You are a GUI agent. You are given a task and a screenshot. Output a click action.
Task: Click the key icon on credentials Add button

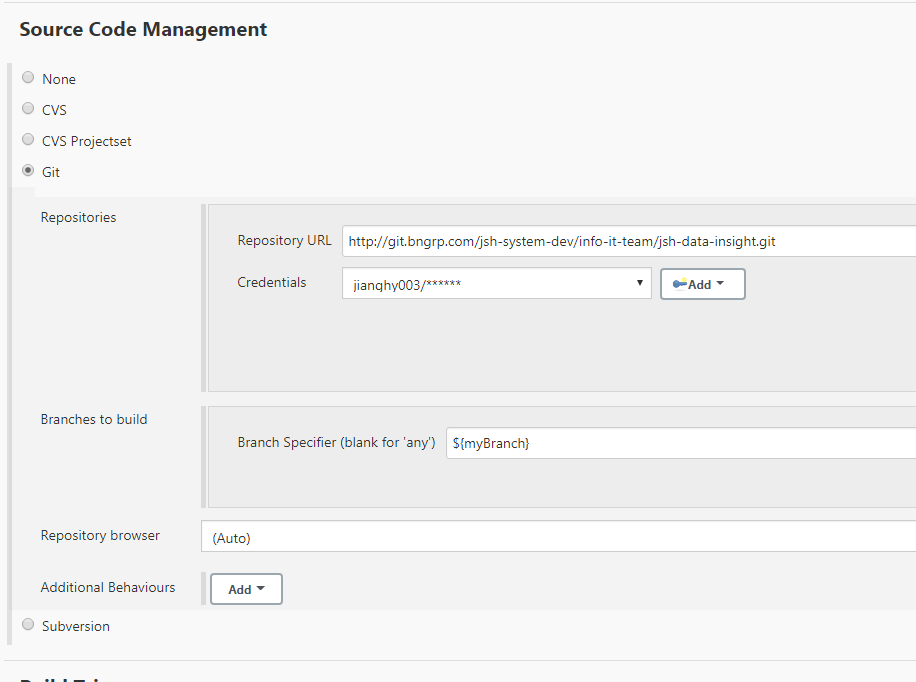pyautogui.click(x=679, y=284)
